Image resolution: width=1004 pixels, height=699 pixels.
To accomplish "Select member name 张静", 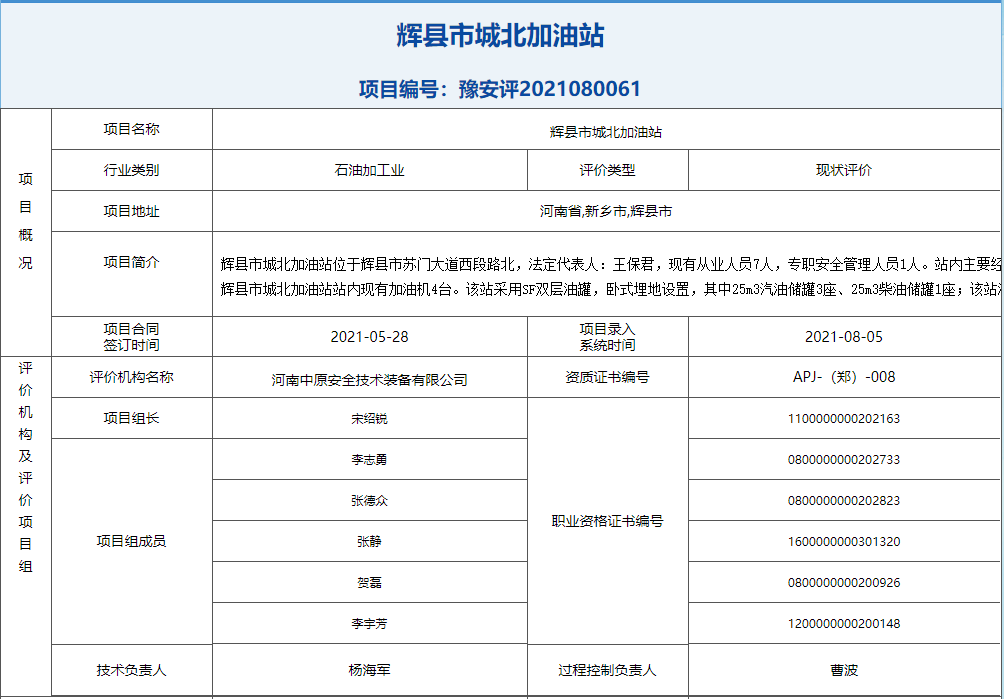I will point(369,542).
